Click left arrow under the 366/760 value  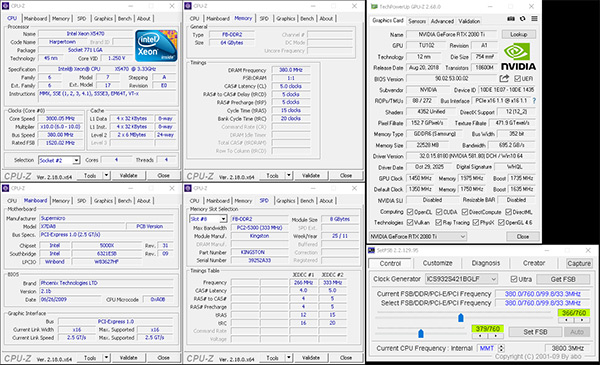[x=566, y=320]
